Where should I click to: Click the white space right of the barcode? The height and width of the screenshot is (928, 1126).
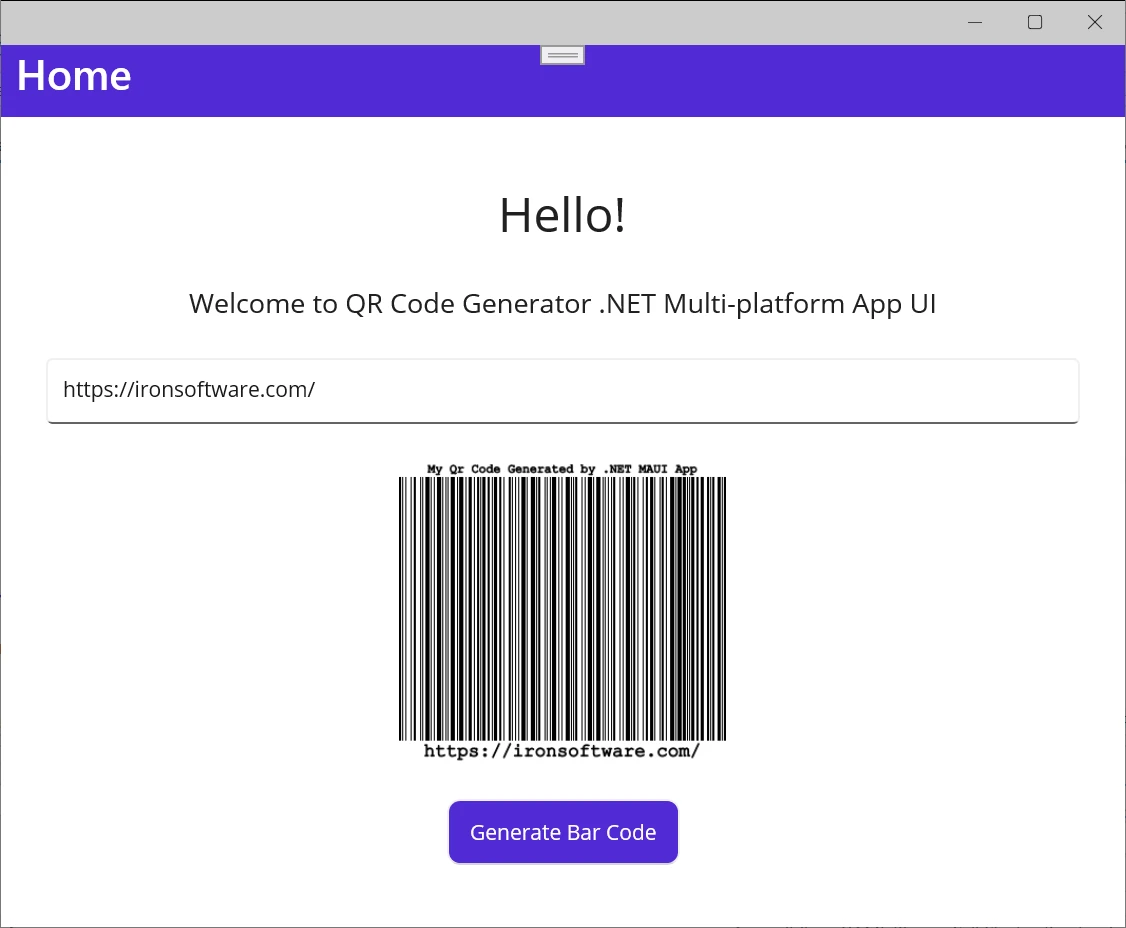[x=900, y=608]
